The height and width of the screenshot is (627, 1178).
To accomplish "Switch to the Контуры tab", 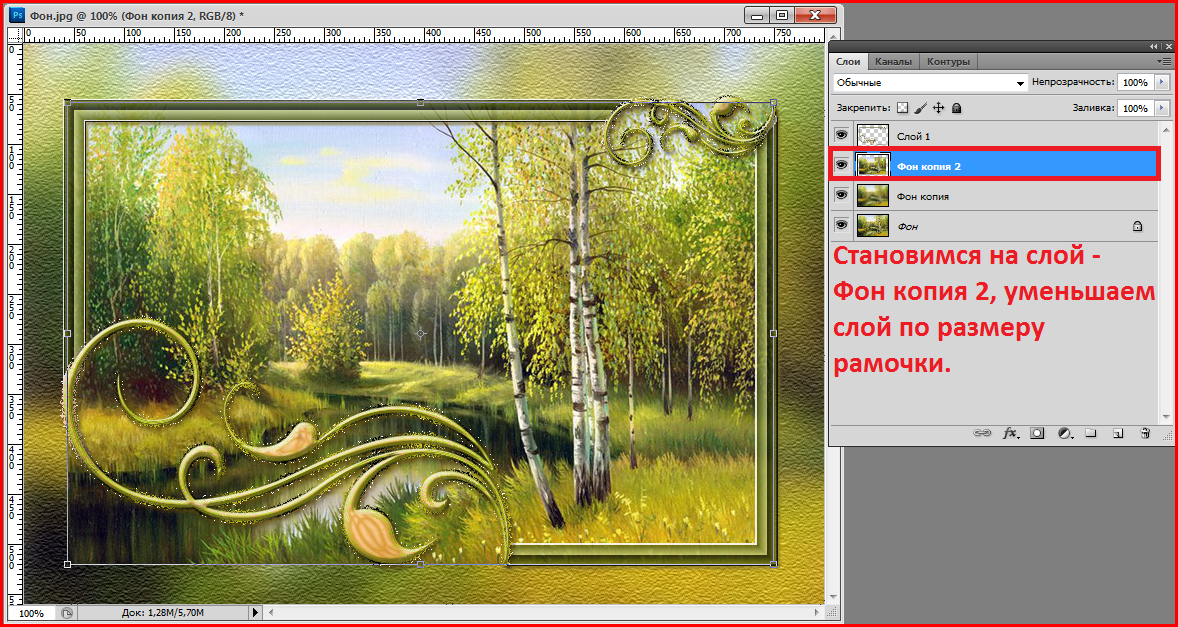I will [x=948, y=62].
